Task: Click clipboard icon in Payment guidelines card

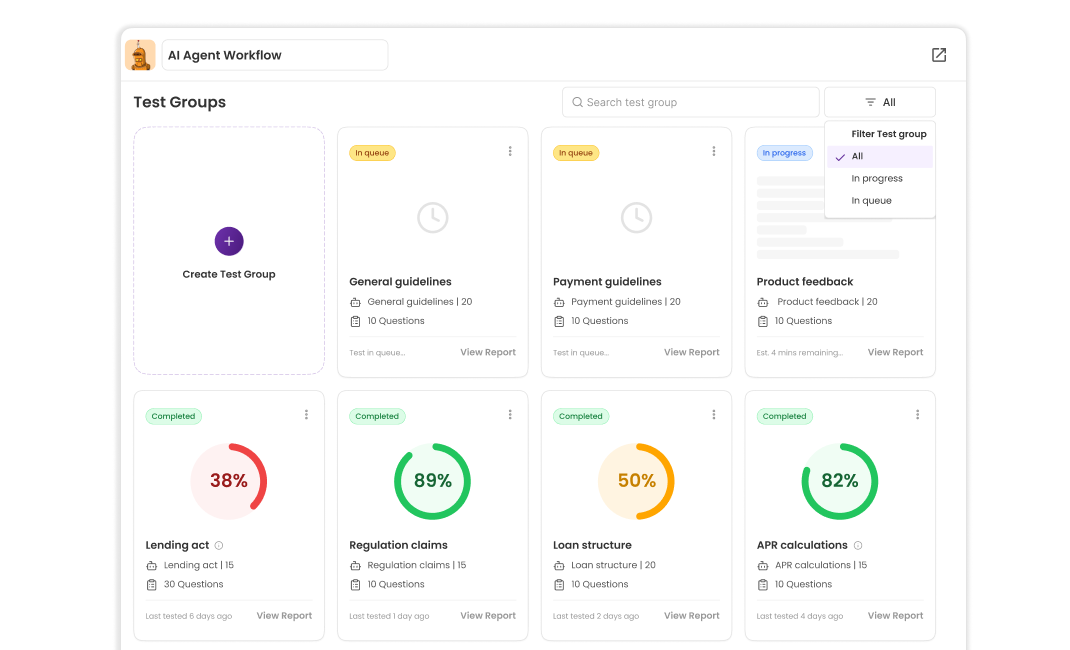Action: 559,321
